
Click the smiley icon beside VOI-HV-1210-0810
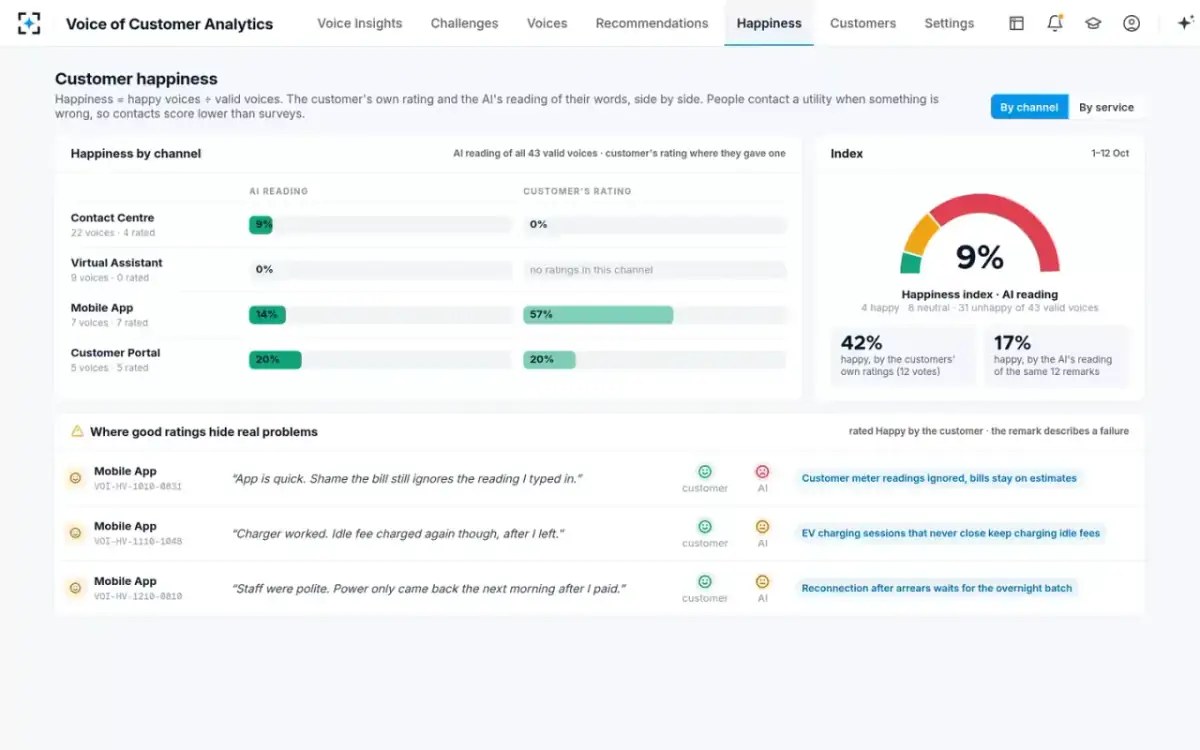pyautogui.click(x=75, y=588)
